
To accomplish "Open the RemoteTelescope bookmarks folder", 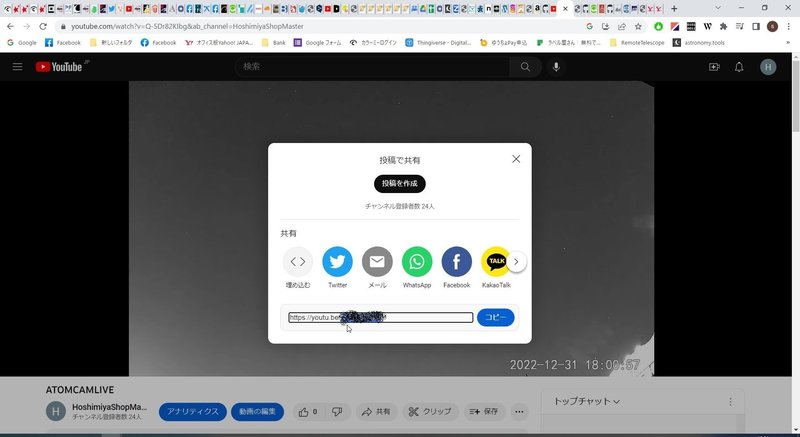I will [637, 43].
